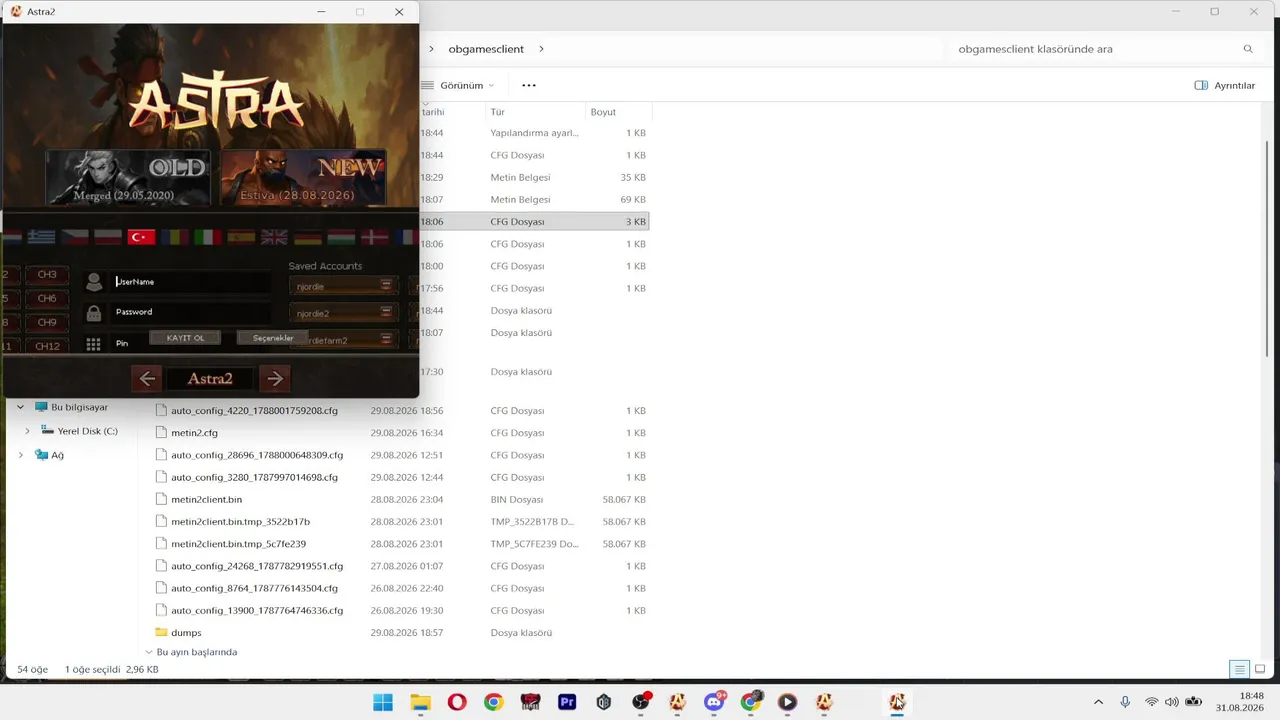Launch Opera browser from taskbar

pos(457,702)
